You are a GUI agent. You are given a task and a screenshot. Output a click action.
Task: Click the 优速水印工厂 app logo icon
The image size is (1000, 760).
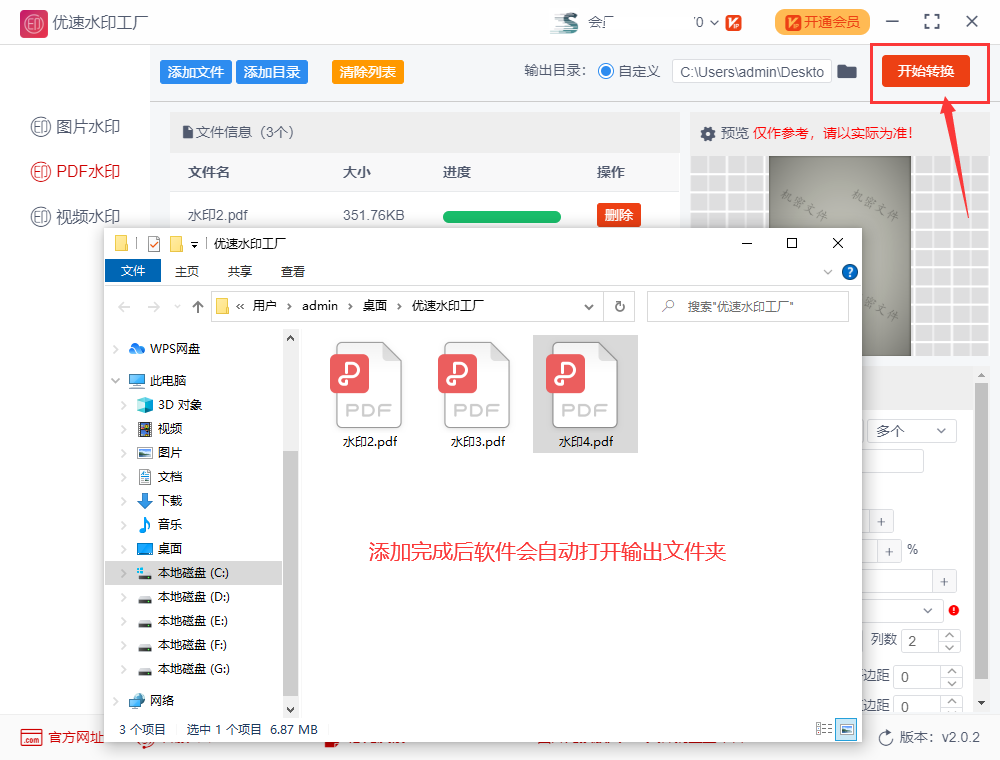click(x=33, y=24)
